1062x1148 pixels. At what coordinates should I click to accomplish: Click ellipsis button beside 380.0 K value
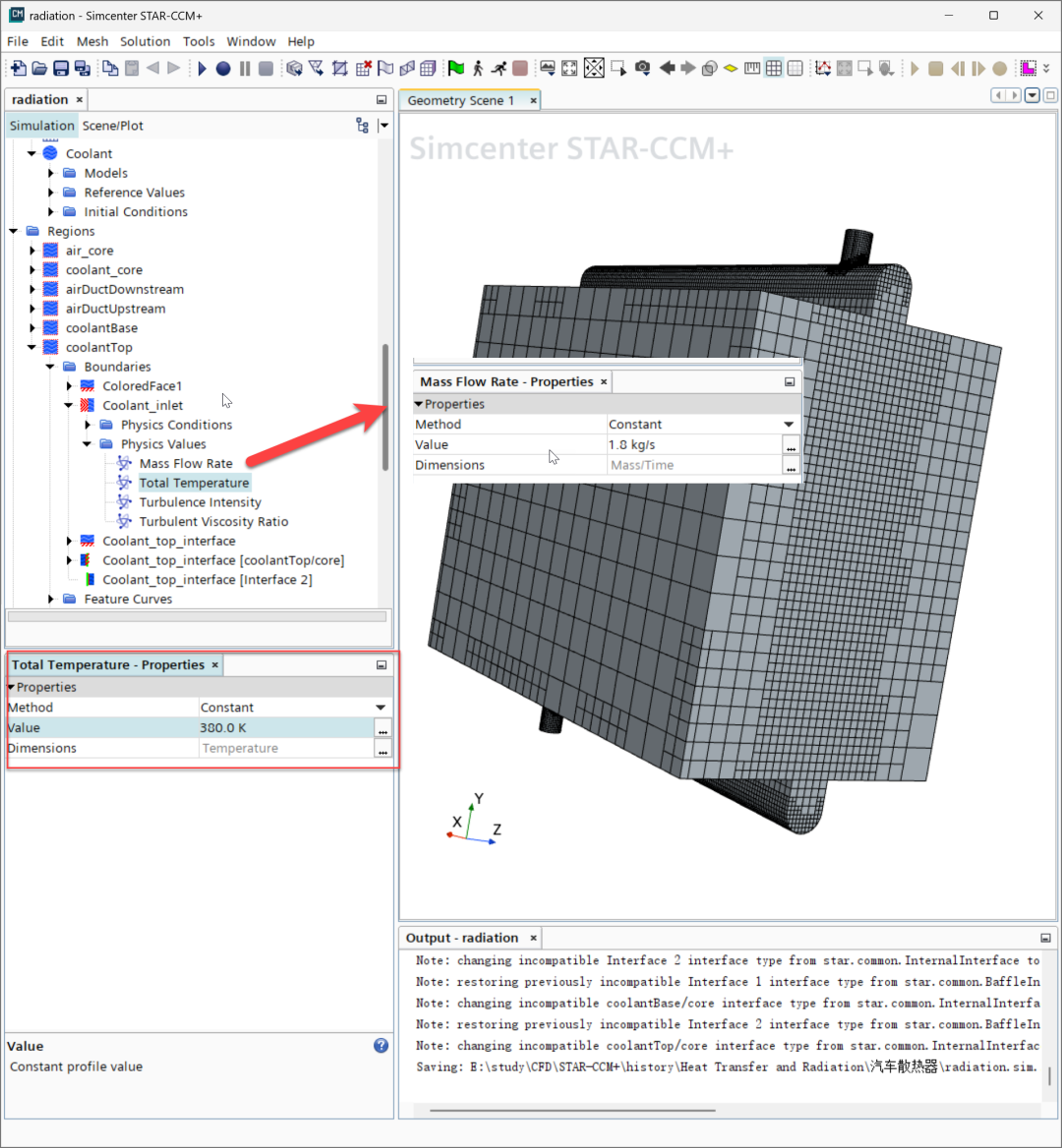point(383,728)
